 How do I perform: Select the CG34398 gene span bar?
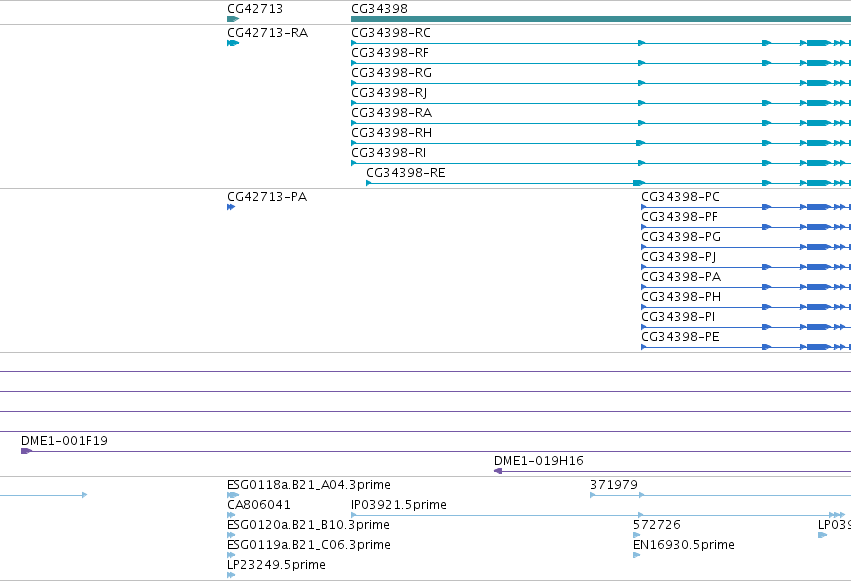coord(601,19)
